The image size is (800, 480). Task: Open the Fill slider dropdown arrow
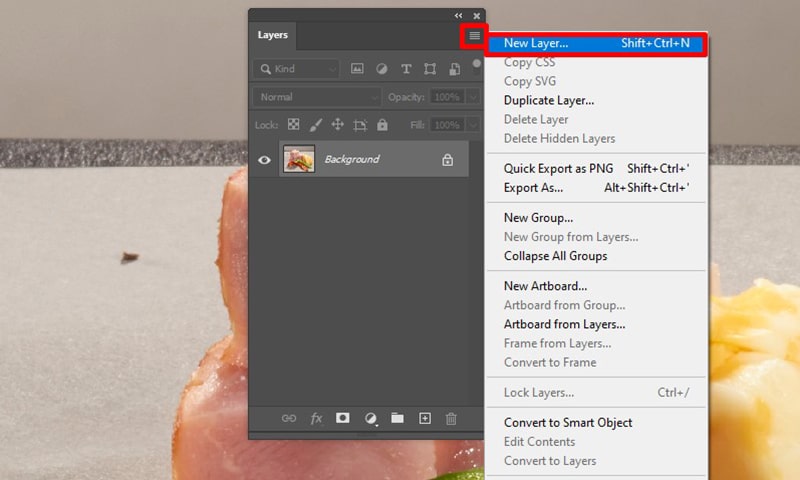coord(473,125)
